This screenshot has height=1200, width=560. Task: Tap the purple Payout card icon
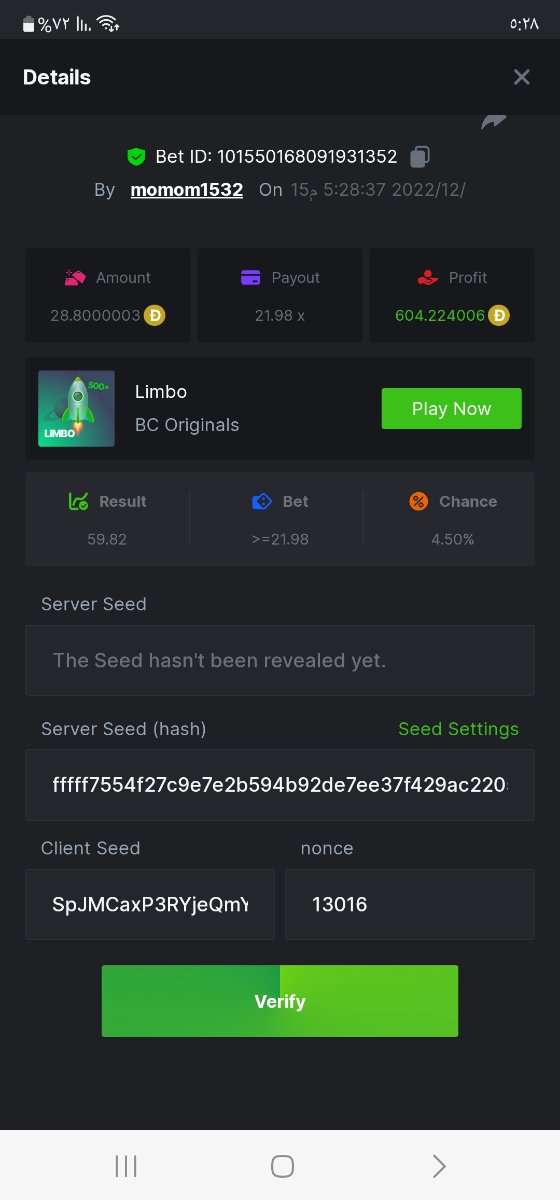tap(252, 278)
